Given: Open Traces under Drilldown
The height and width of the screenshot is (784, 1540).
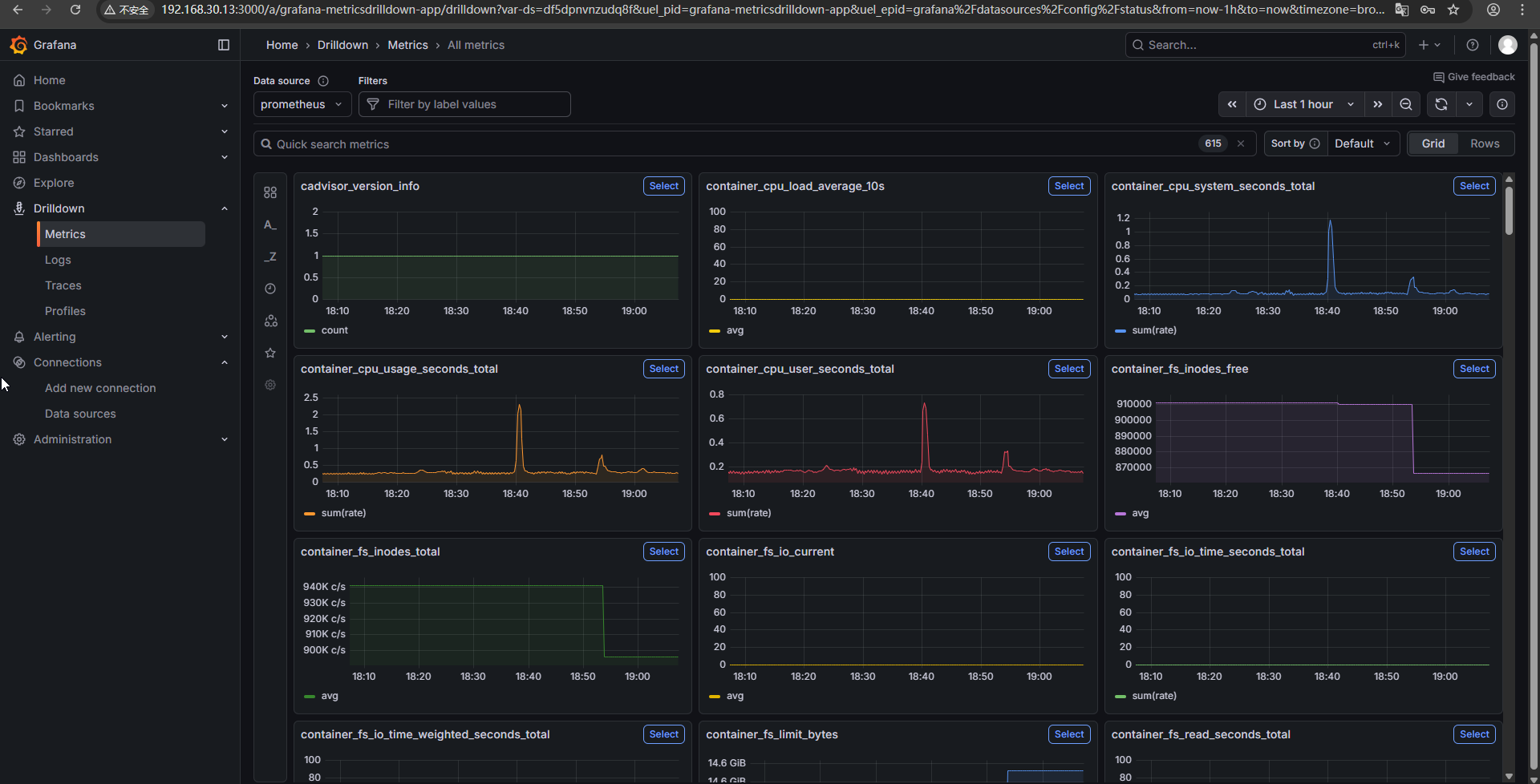Looking at the screenshot, I should 63,285.
